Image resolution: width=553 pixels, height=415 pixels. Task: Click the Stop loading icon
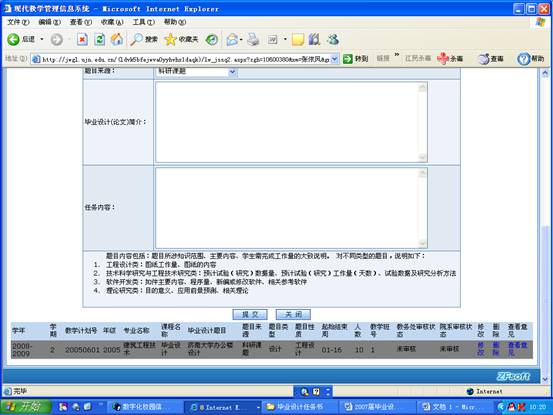(82, 39)
